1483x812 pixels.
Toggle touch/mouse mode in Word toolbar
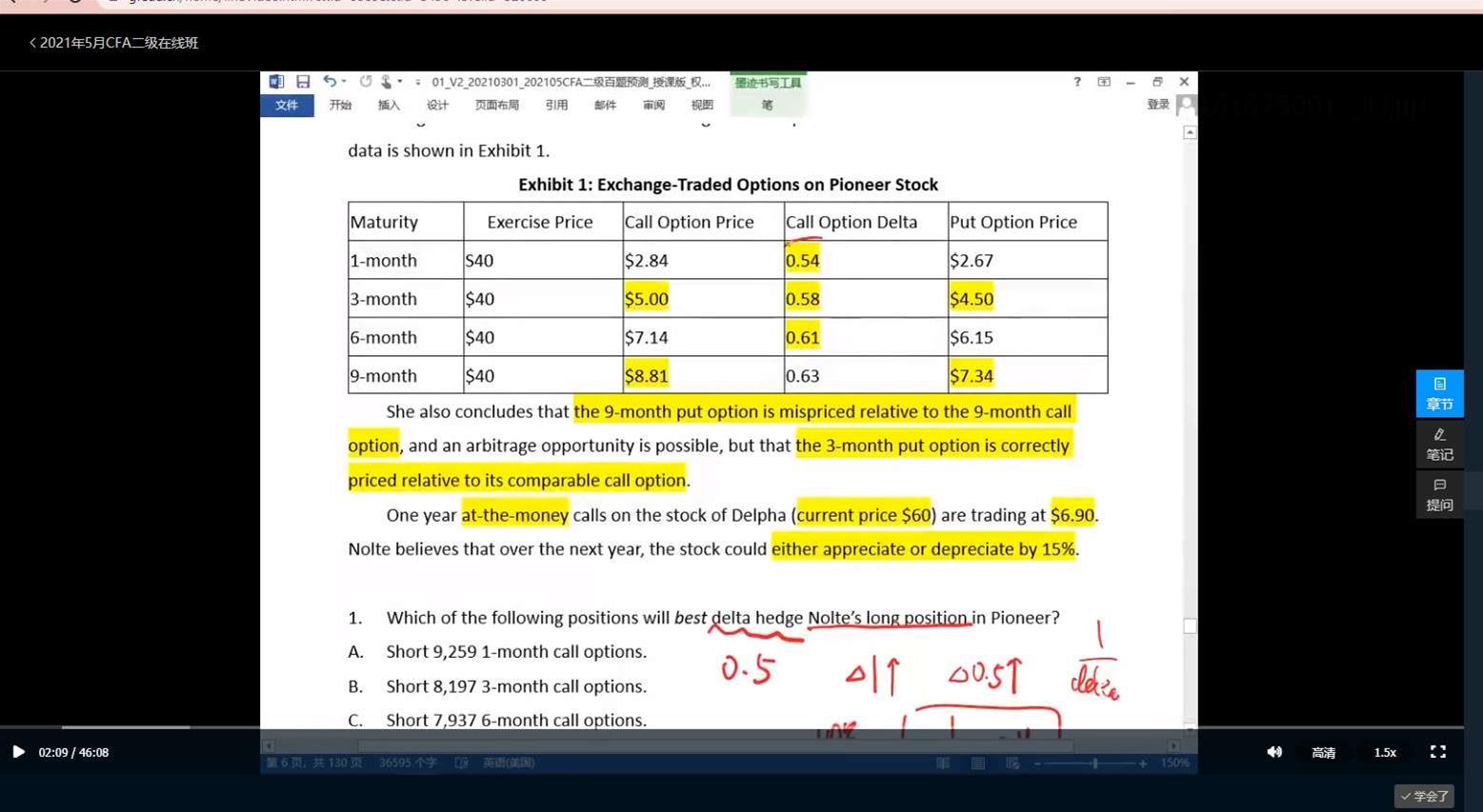click(x=386, y=82)
